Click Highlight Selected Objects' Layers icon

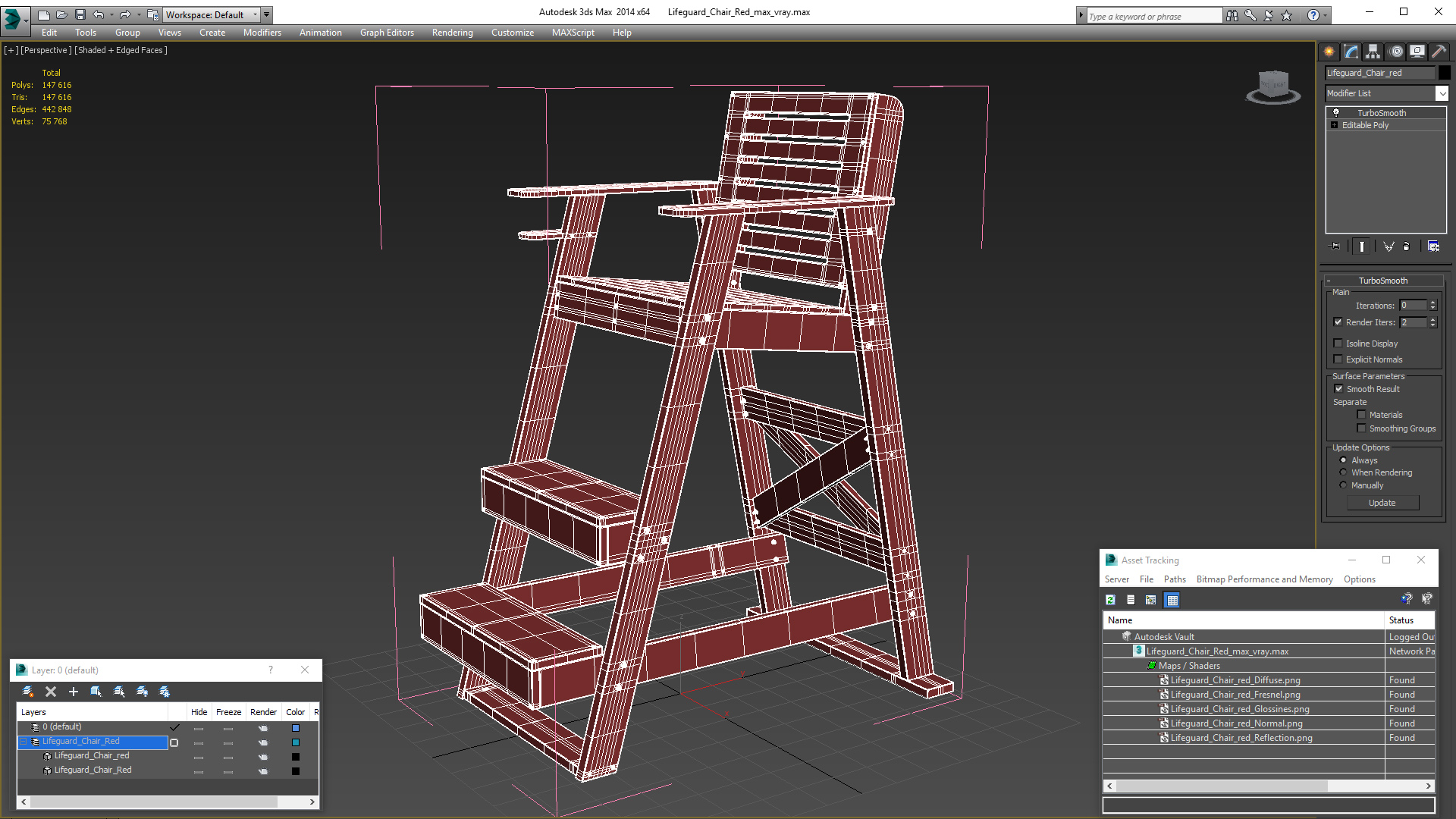click(x=119, y=692)
